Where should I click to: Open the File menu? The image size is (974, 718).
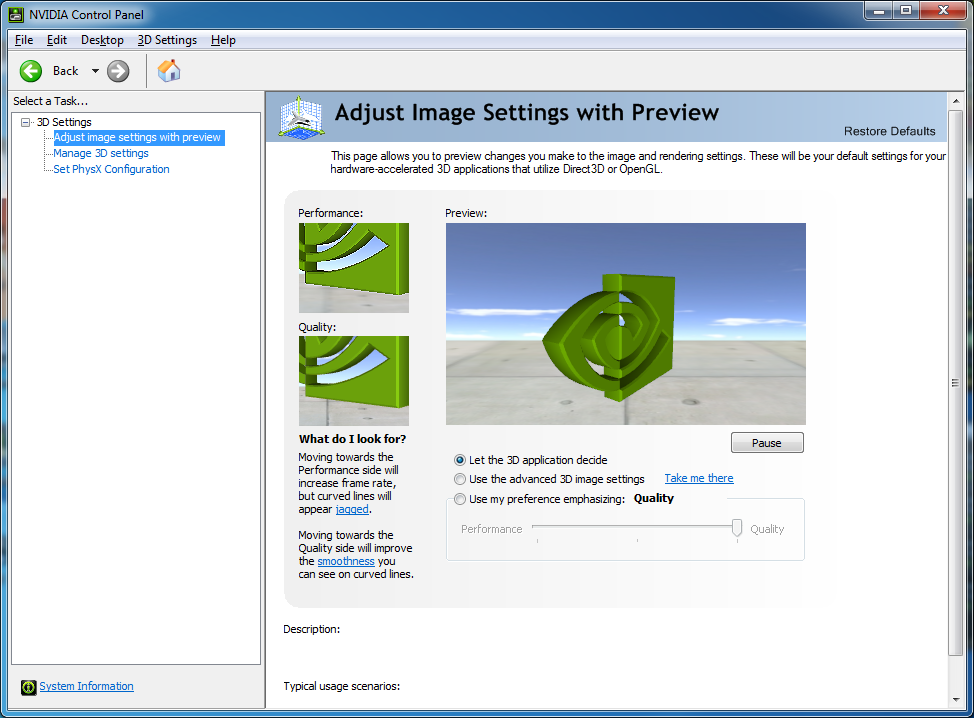click(24, 40)
